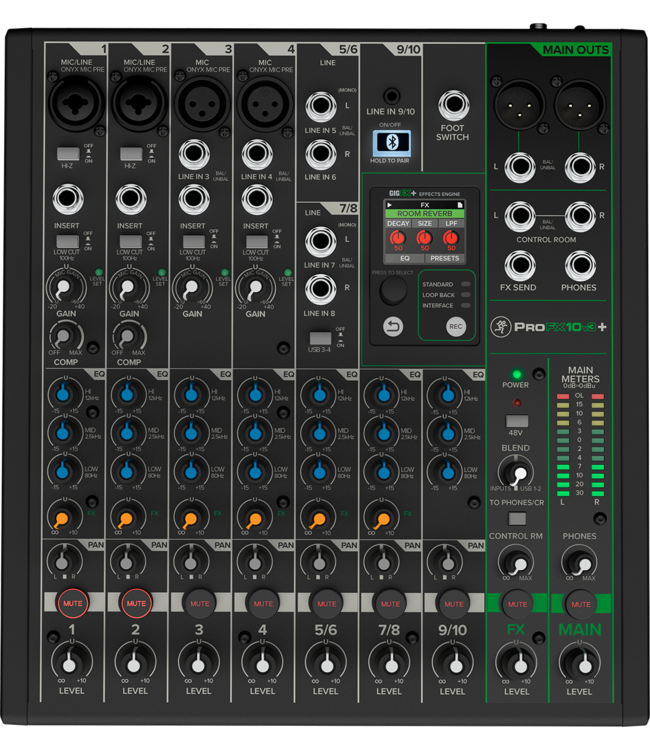This screenshot has height=750, width=650.
Task: Click the back arrow button on effects engine
Action: pos(393,327)
